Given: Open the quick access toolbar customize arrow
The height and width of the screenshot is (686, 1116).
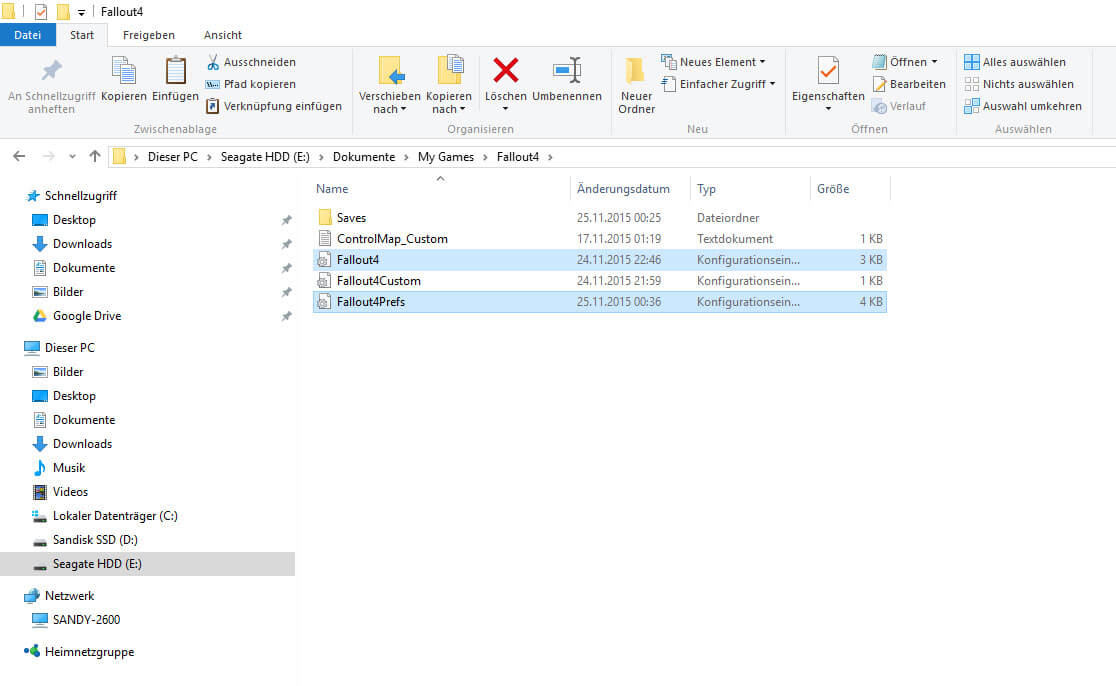Looking at the screenshot, I should [x=81, y=12].
